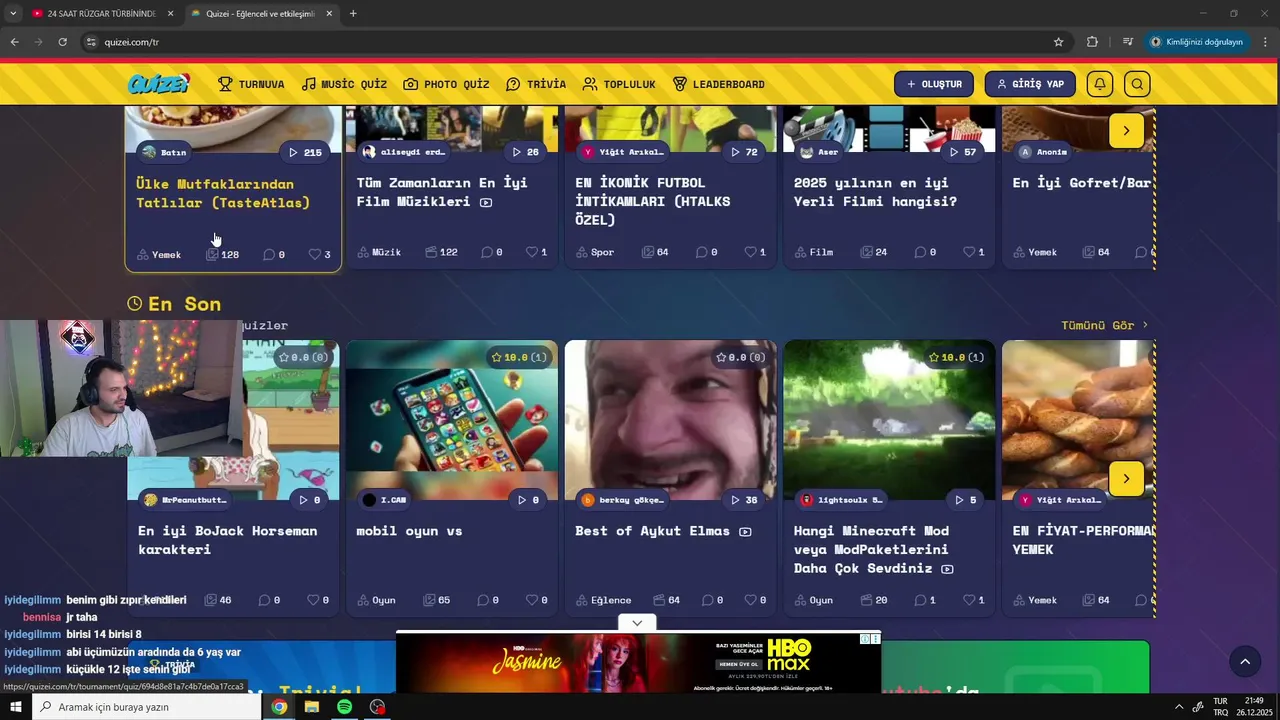Open Spotify from the taskbar
1280x720 pixels.
(344, 707)
